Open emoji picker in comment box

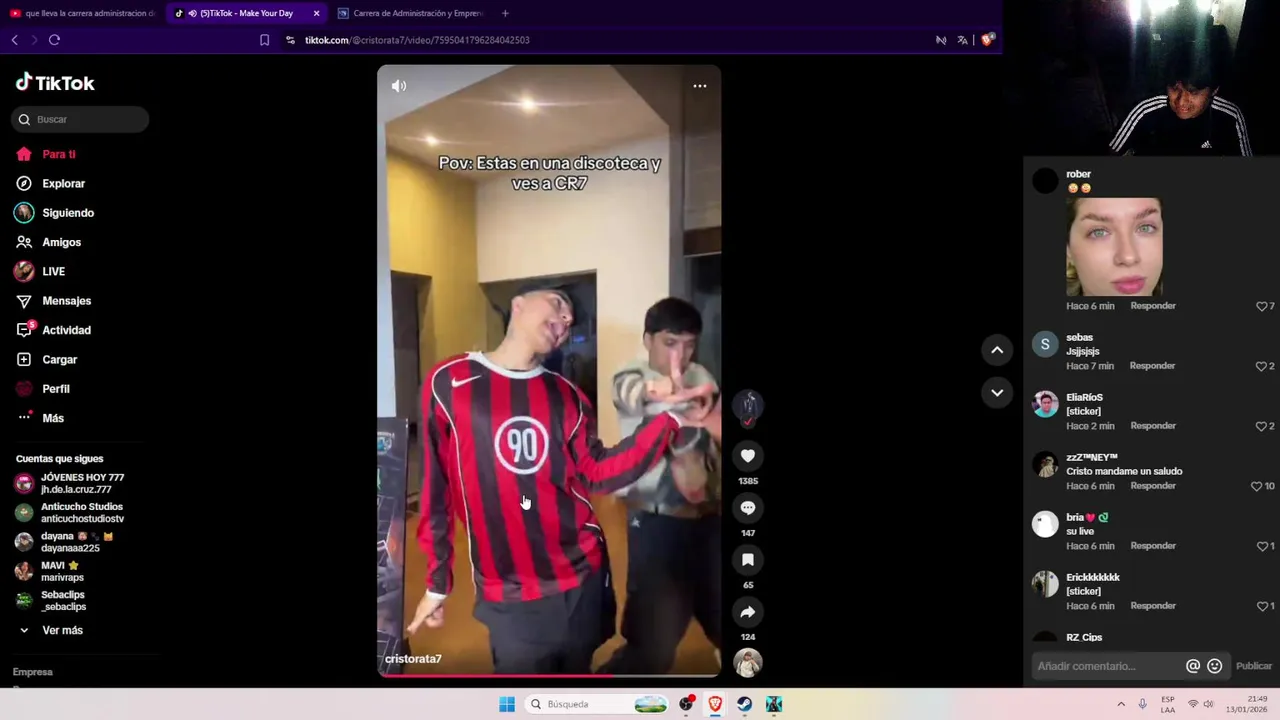[1215, 666]
